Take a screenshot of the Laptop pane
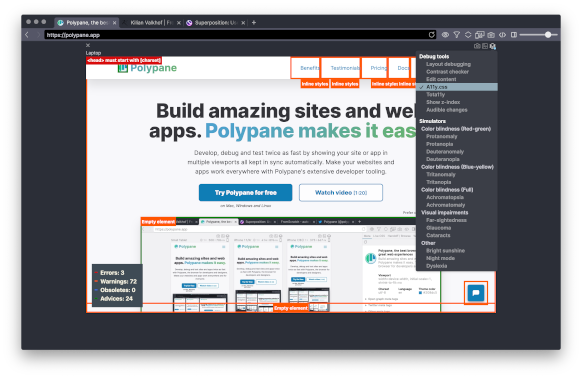This screenshot has height=378, width=582. pos(477,46)
